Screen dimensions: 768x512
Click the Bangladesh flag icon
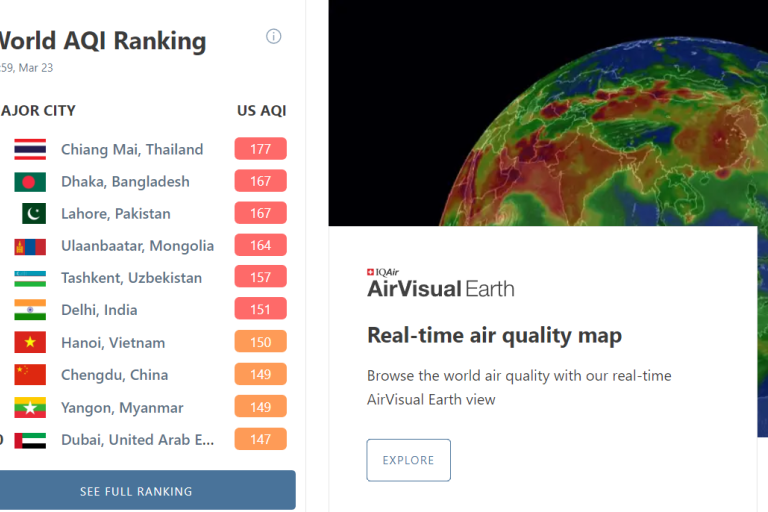point(30,182)
